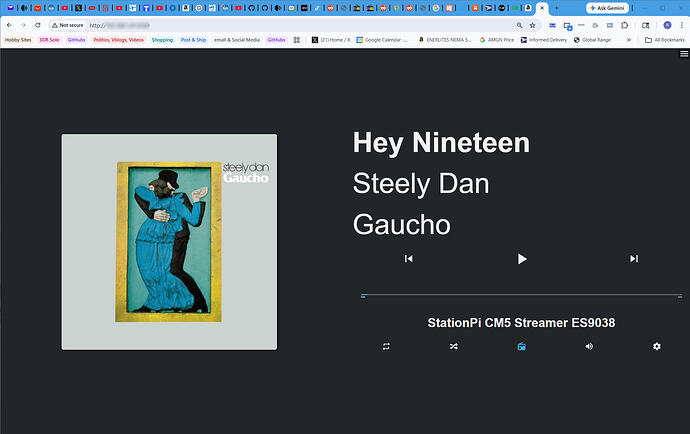Close the active browser tab
Viewport: 690px width, 434px height.
point(542,8)
